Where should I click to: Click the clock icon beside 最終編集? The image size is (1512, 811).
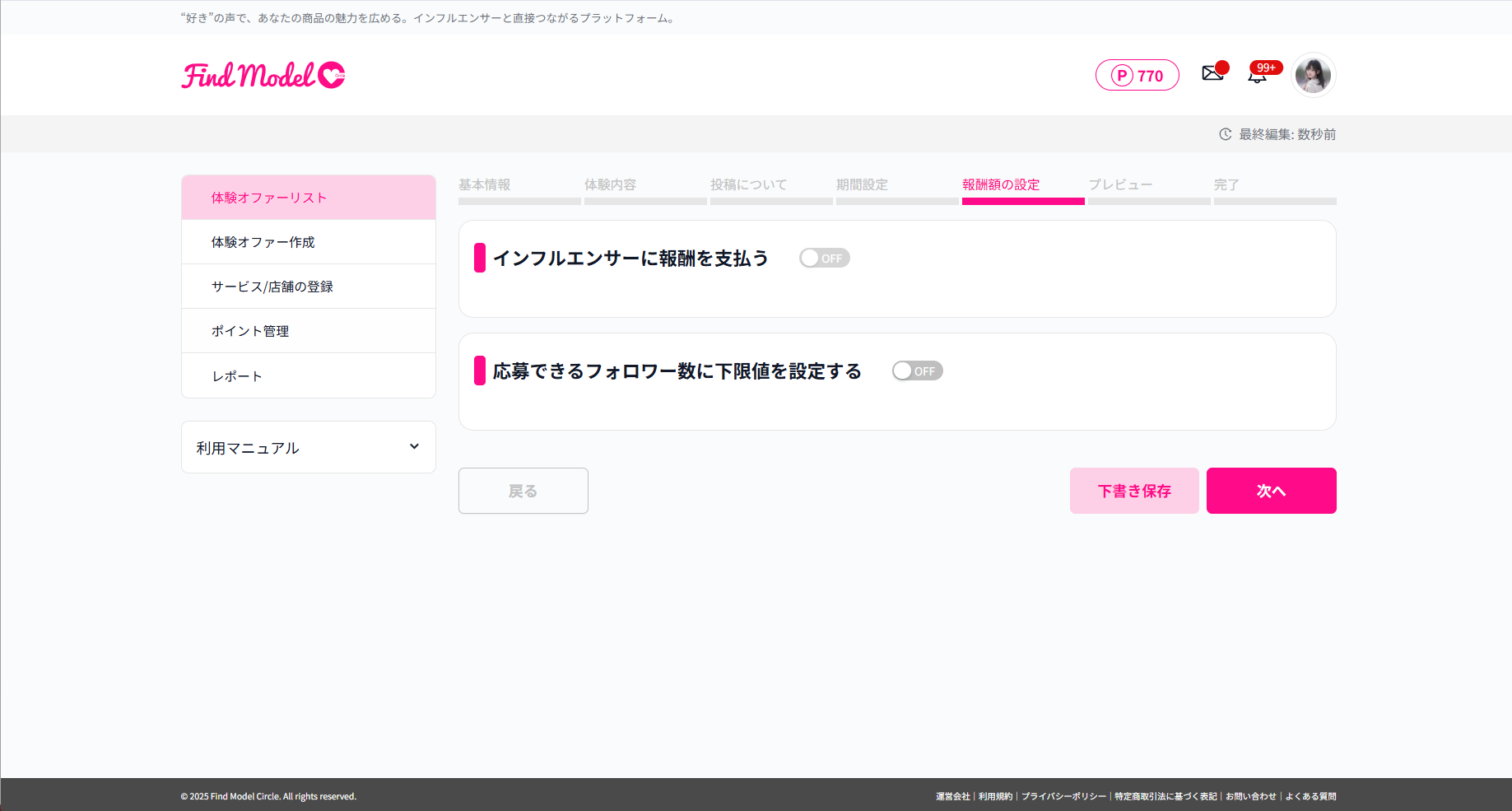point(1225,134)
